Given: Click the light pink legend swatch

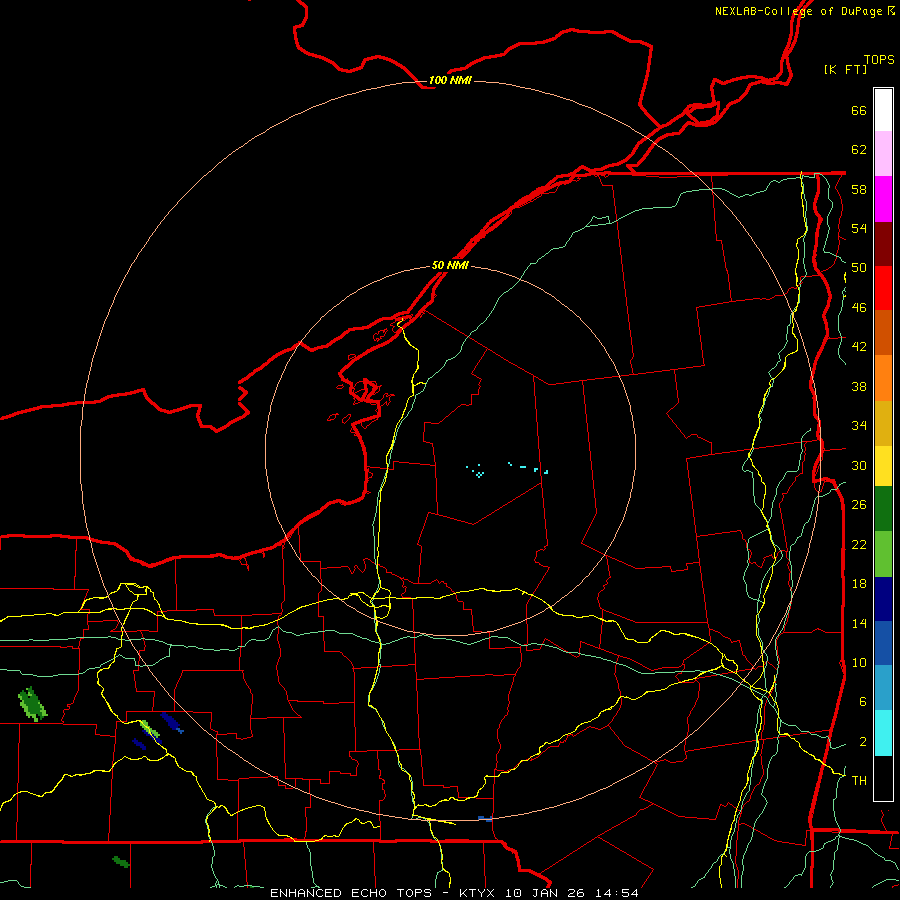Looking at the screenshot, I should pyautogui.click(x=883, y=153).
